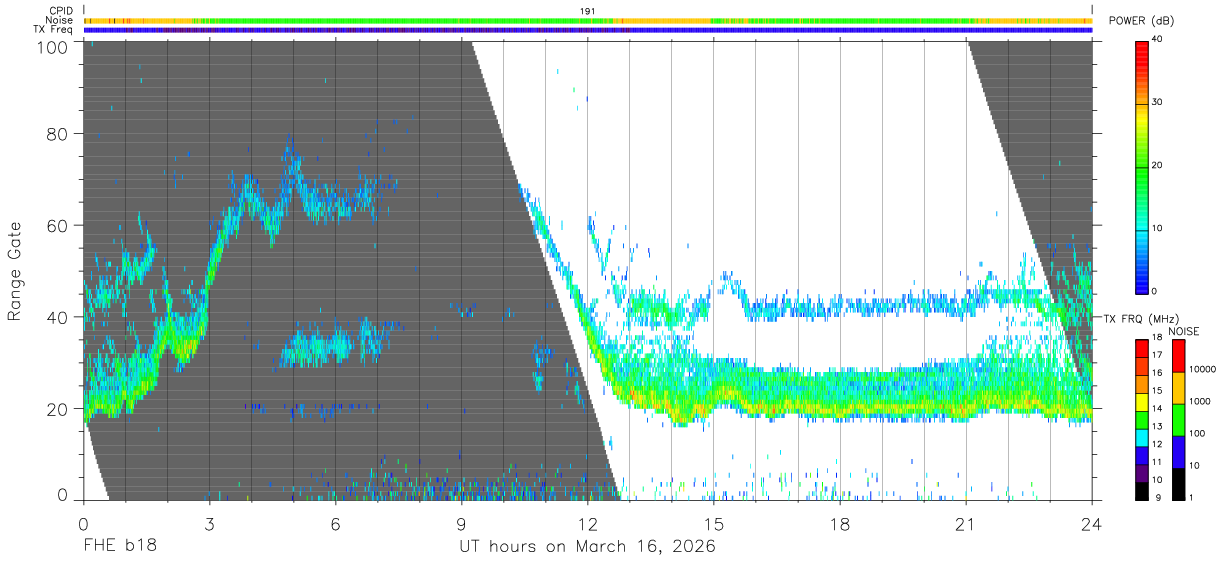Click the 30 label on POWER scale

[1158, 103]
